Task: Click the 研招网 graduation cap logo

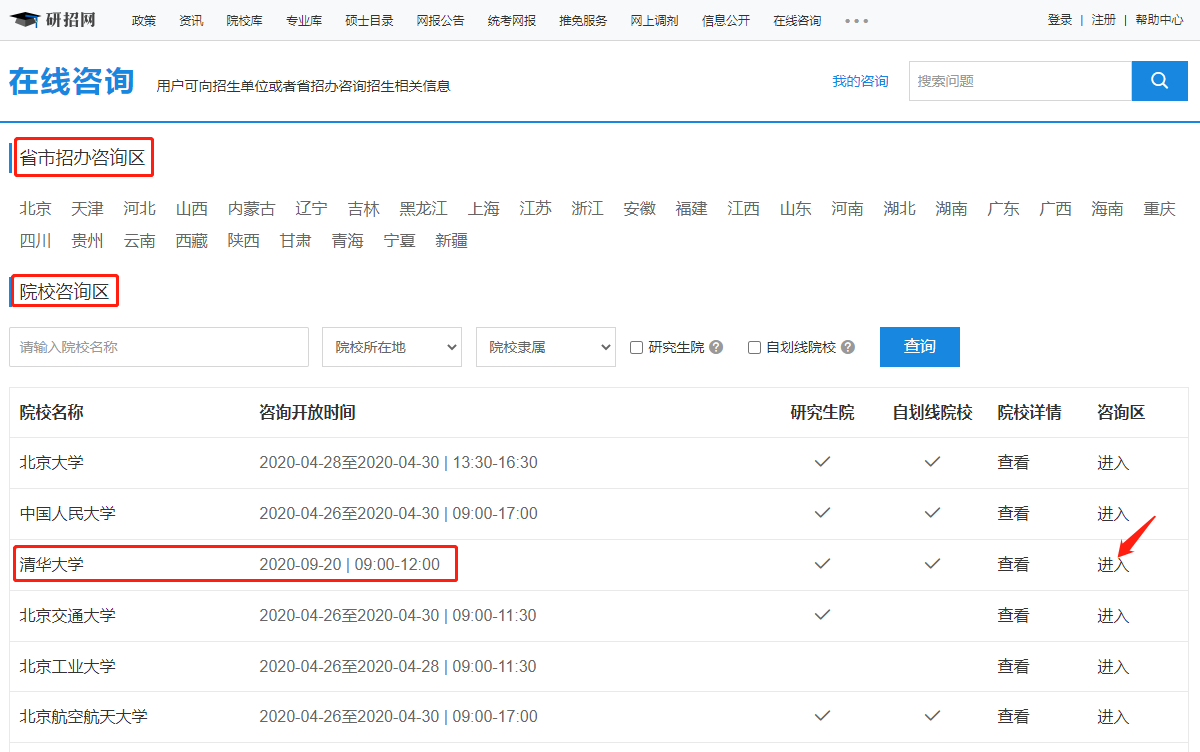Action: [53, 20]
